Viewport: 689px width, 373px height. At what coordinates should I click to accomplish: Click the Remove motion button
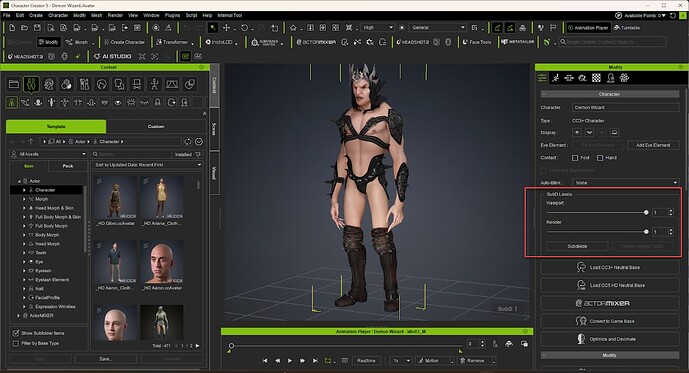pos(476,361)
